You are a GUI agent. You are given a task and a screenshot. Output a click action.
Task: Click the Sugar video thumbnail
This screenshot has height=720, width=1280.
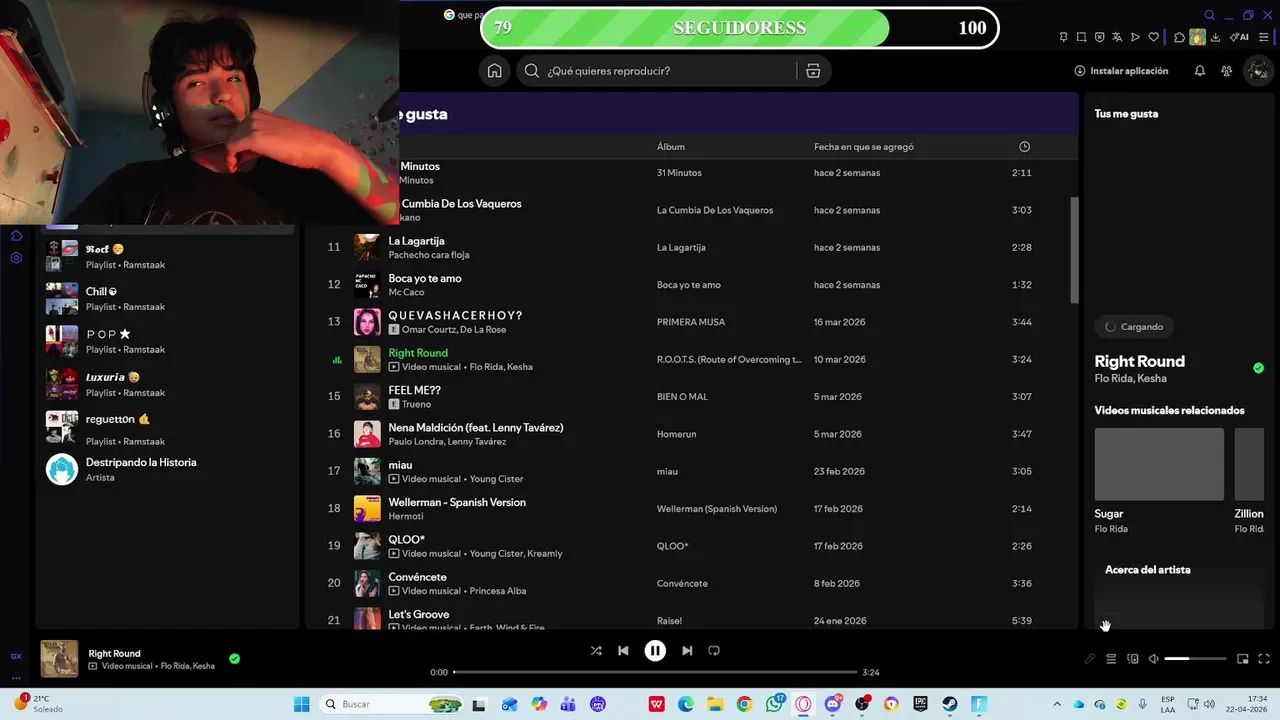[x=1159, y=464]
